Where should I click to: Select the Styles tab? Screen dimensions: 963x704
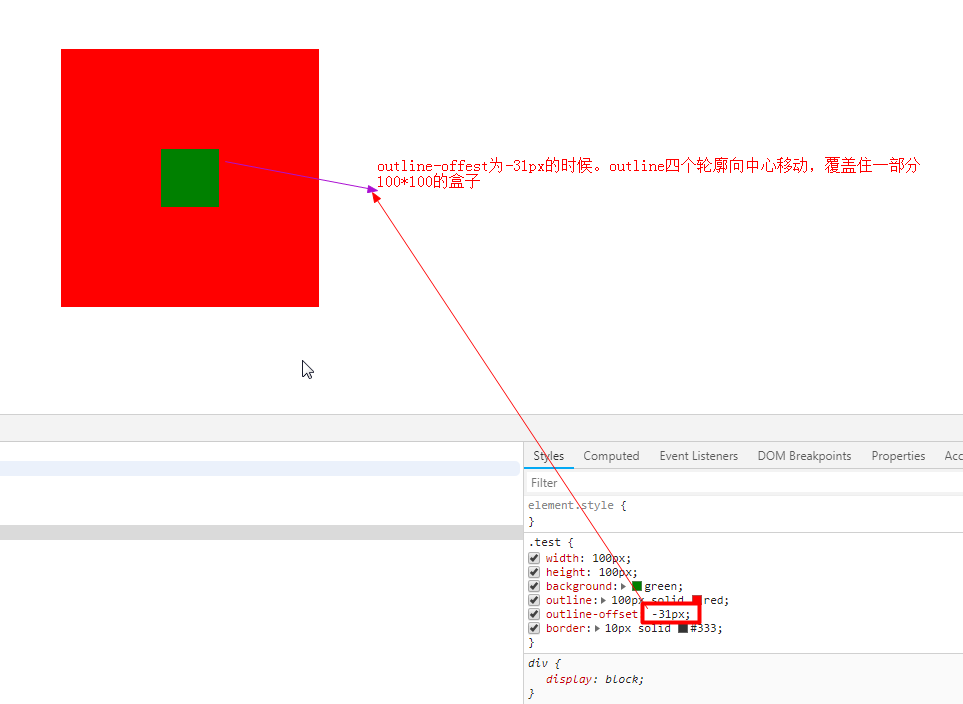click(548, 456)
